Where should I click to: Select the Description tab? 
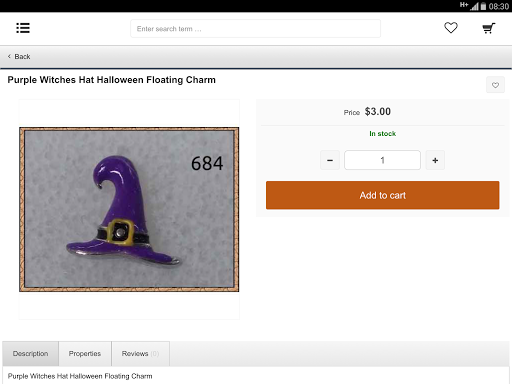click(30, 354)
